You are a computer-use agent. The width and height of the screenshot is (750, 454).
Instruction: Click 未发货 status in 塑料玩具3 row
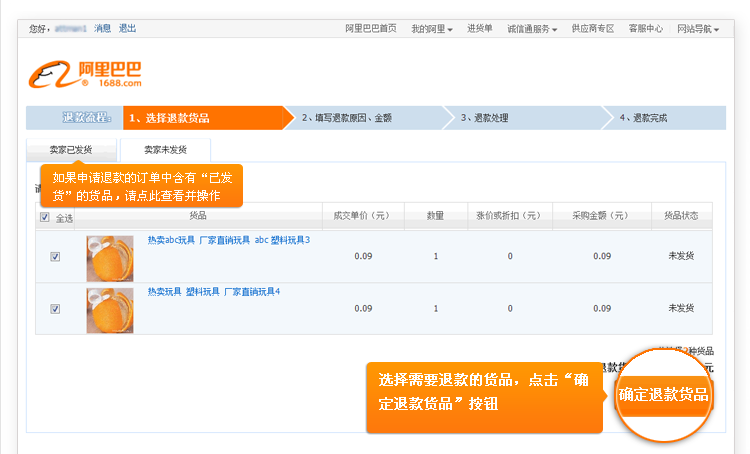point(681,256)
